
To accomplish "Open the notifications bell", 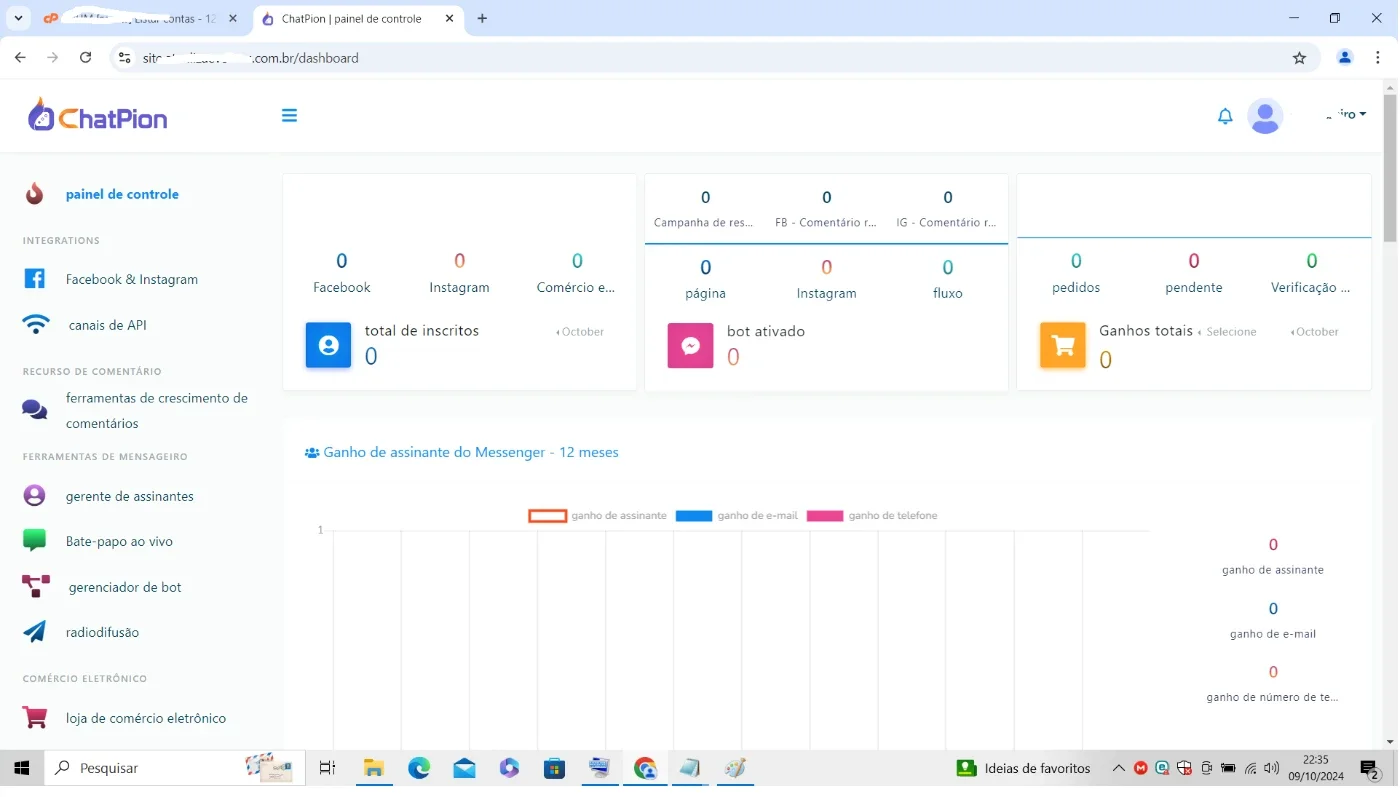I will (1225, 116).
